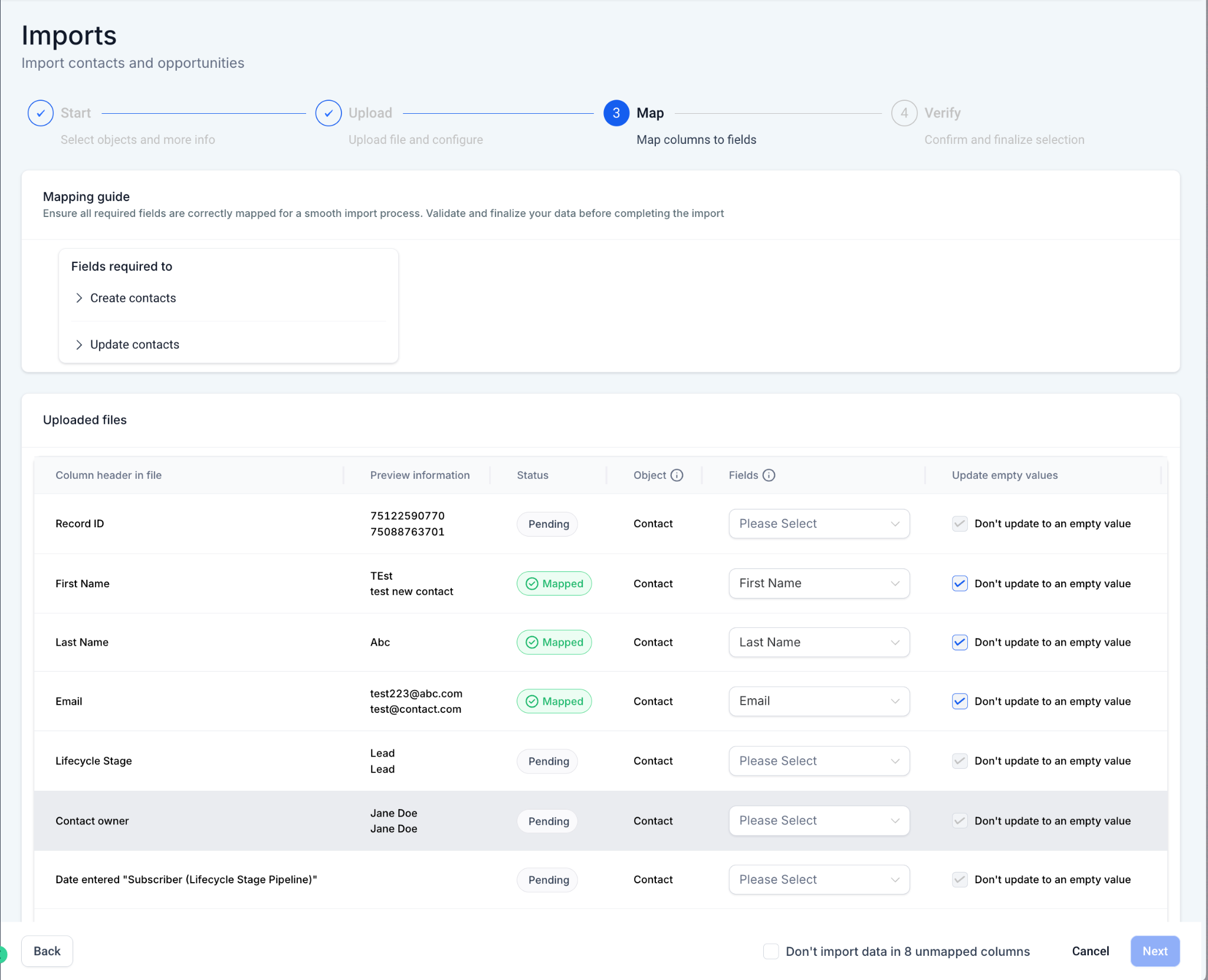The width and height of the screenshot is (1208, 980).
Task: Click the Next button
Action: (x=1155, y=951)
